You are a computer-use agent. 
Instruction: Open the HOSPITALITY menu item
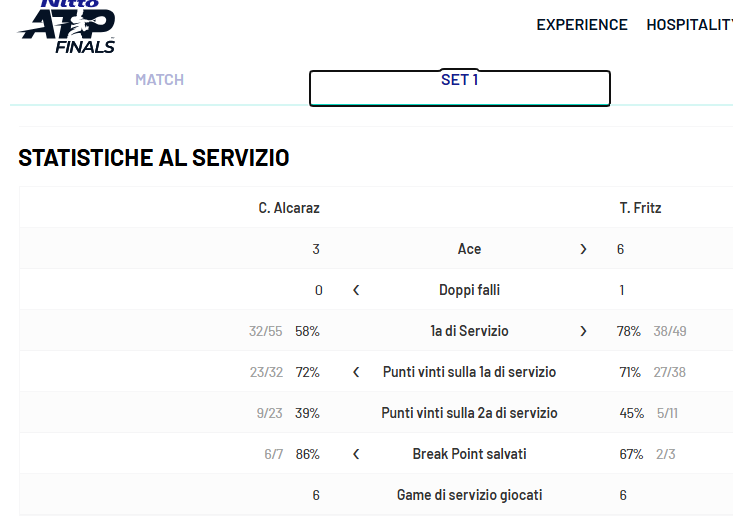[690, 25]
